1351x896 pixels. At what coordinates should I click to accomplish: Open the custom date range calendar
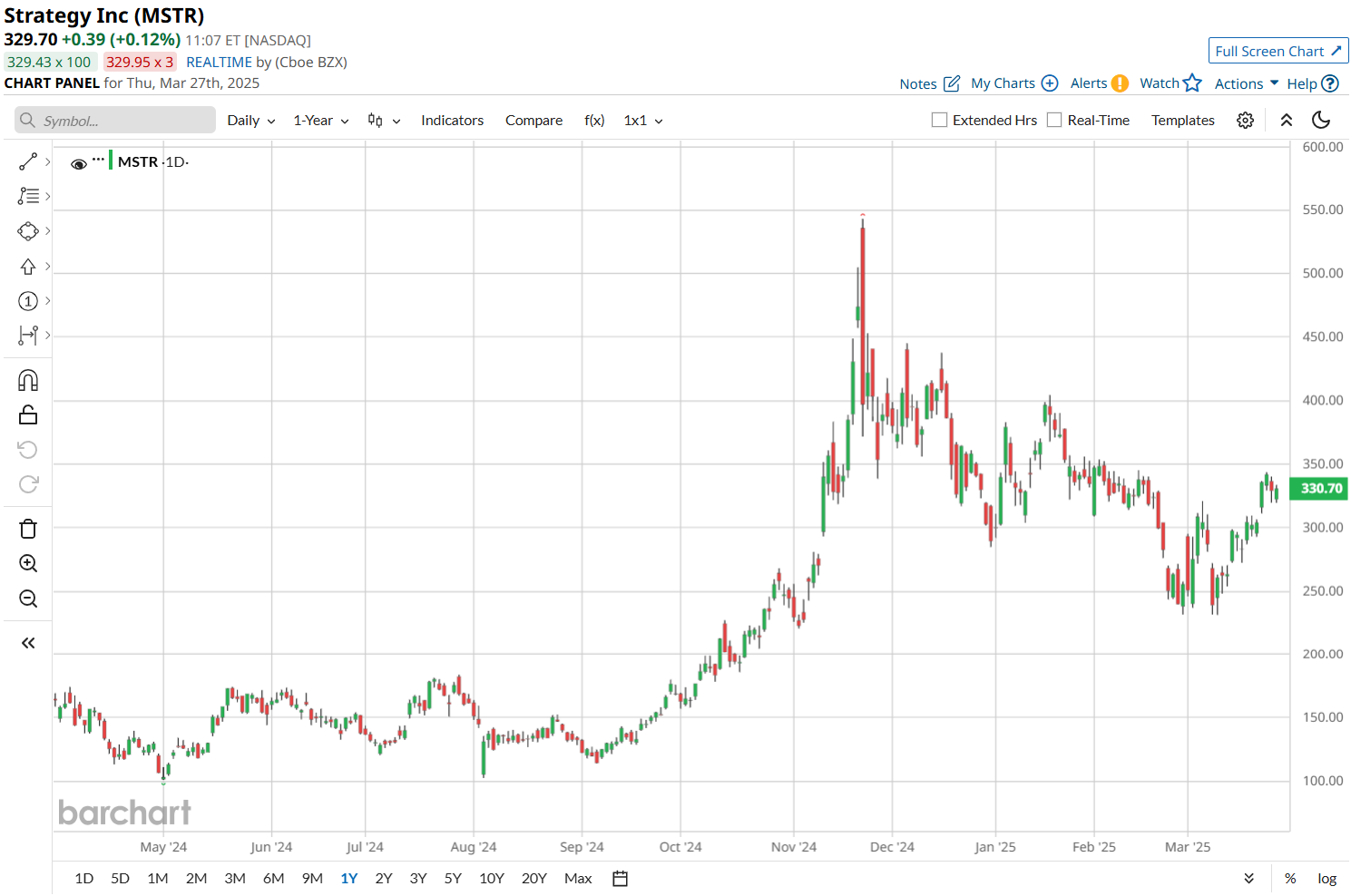(621, 878)
